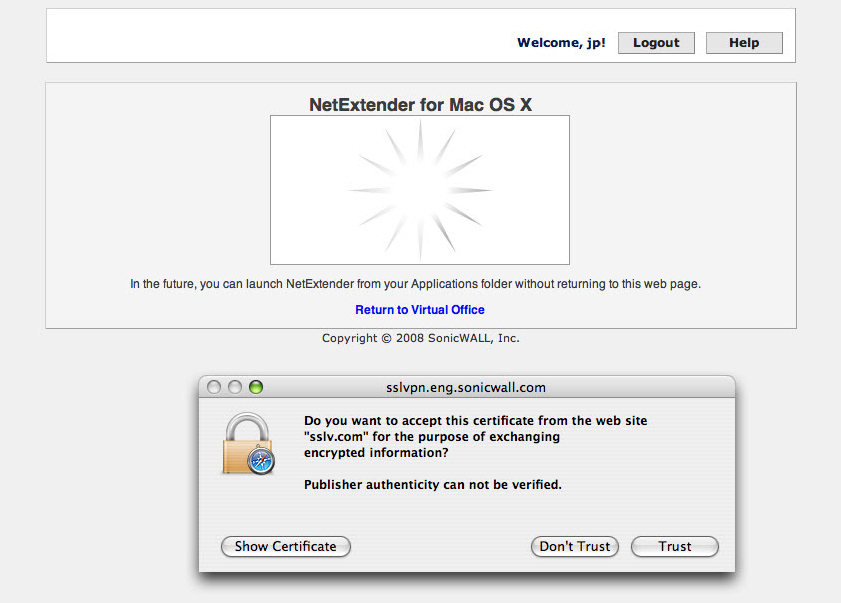Follow the Return to Virtual Office link

click(x=420, y=310)
